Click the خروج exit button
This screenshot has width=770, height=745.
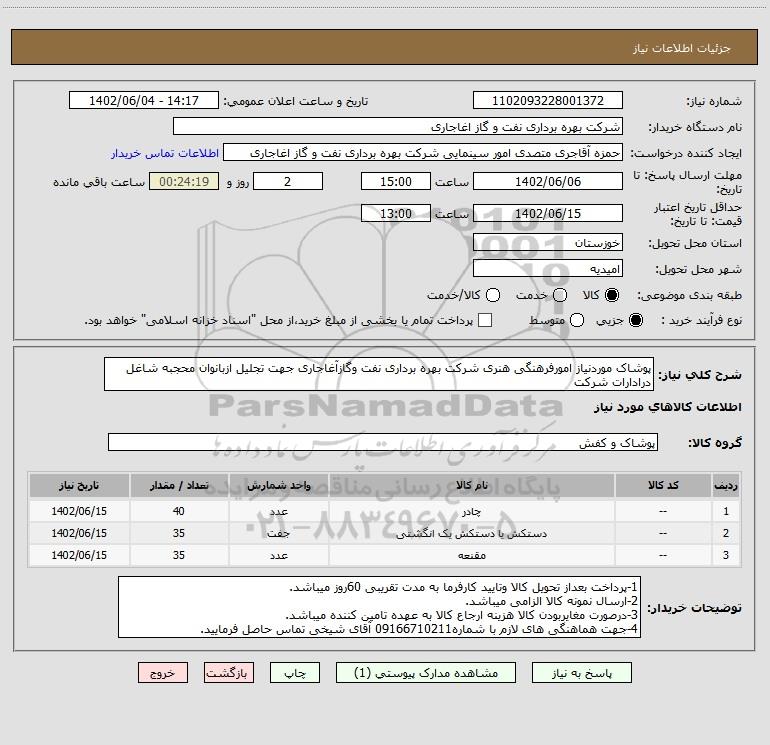coord(163,673)
